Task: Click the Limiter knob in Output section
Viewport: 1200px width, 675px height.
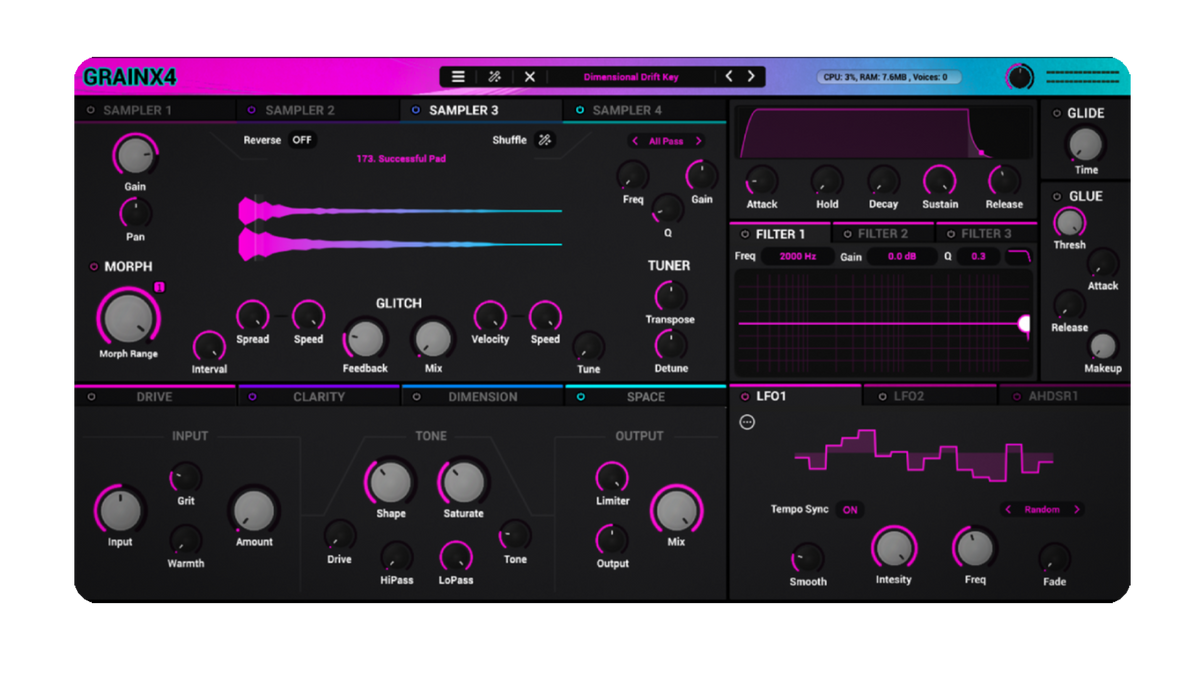Action: 612,478
